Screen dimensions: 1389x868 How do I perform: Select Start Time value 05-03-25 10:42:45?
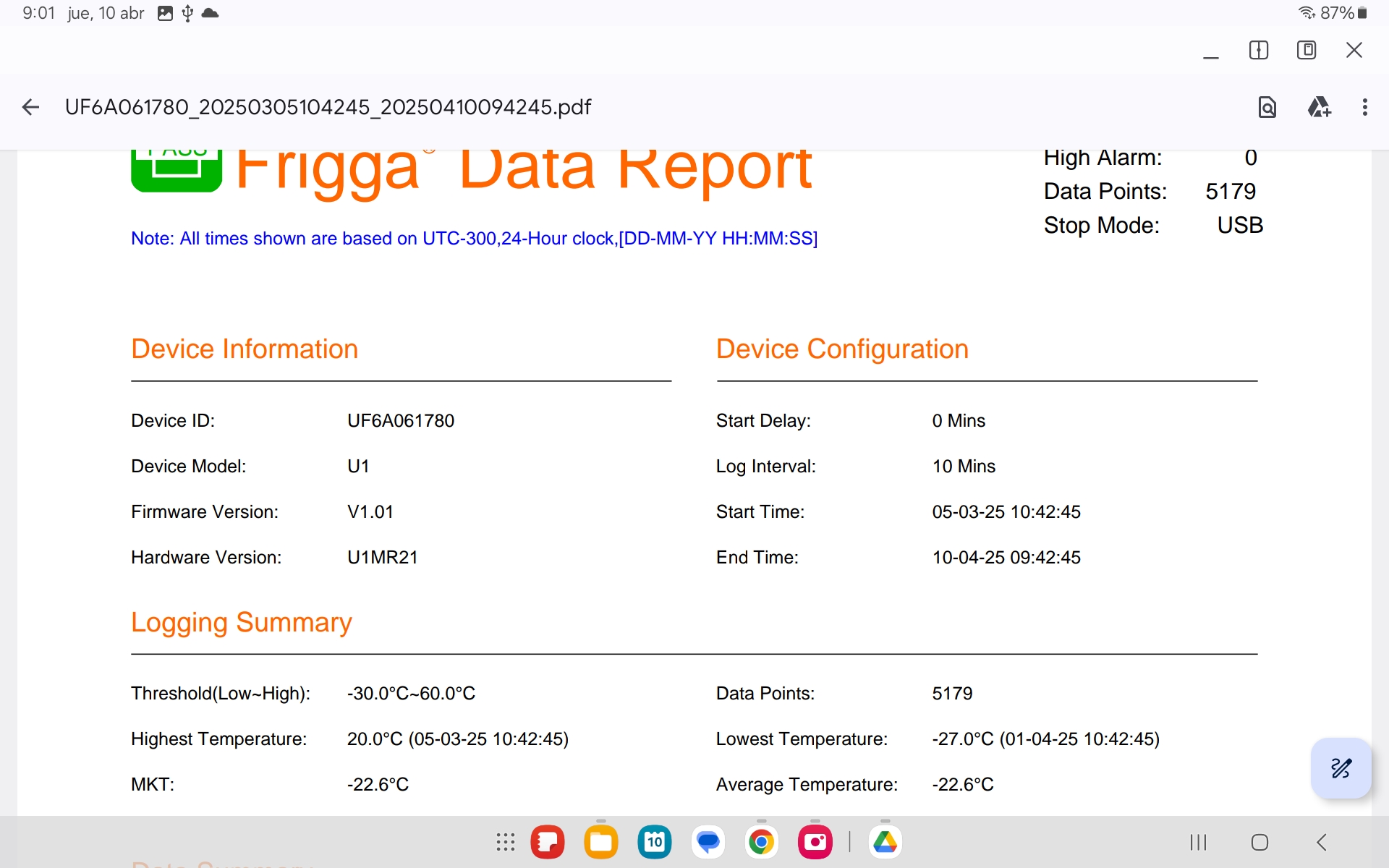tap(1006, 512)
